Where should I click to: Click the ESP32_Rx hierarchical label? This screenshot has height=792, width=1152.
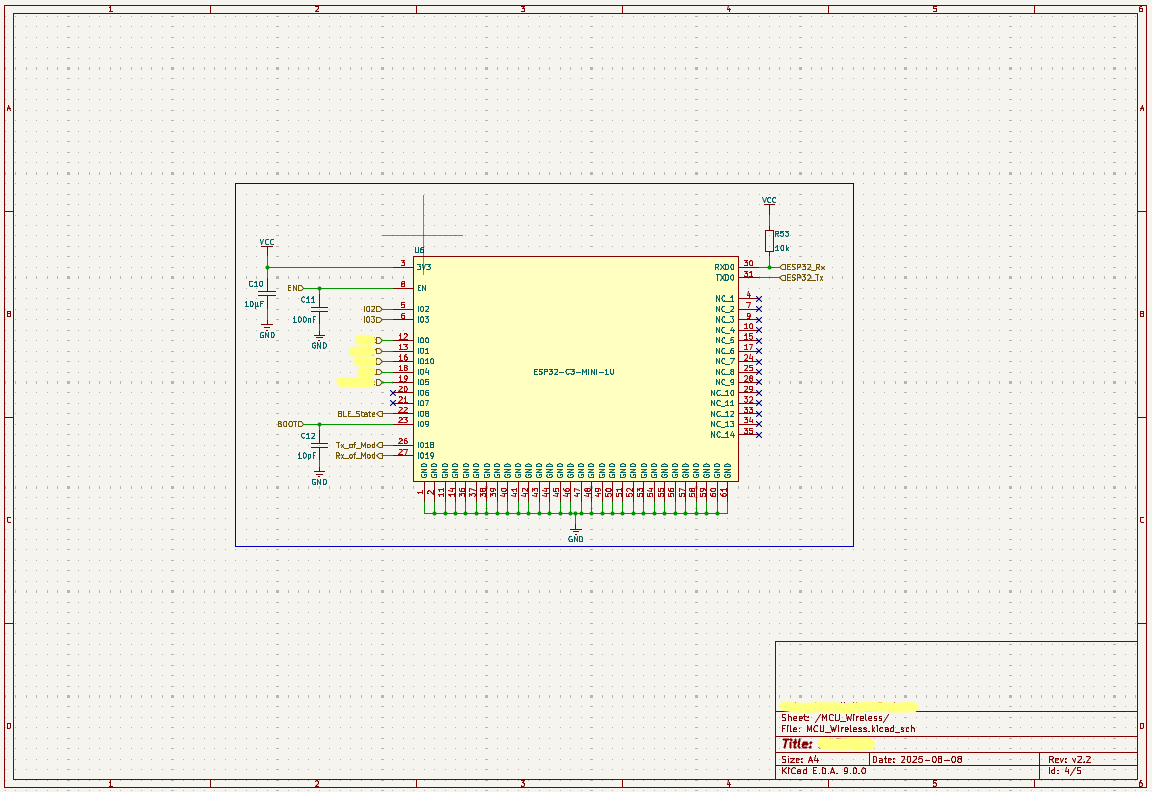(x=802, y=267)
